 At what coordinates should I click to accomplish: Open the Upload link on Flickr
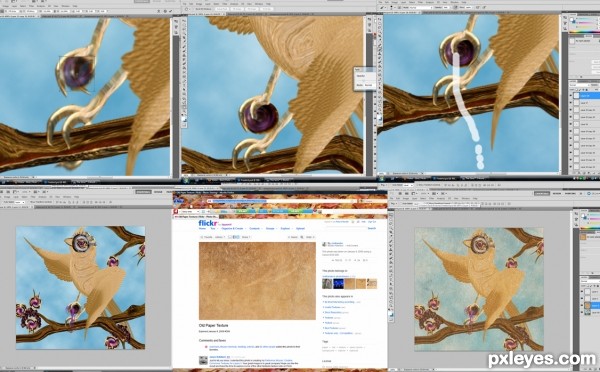[x=300, y=228]
